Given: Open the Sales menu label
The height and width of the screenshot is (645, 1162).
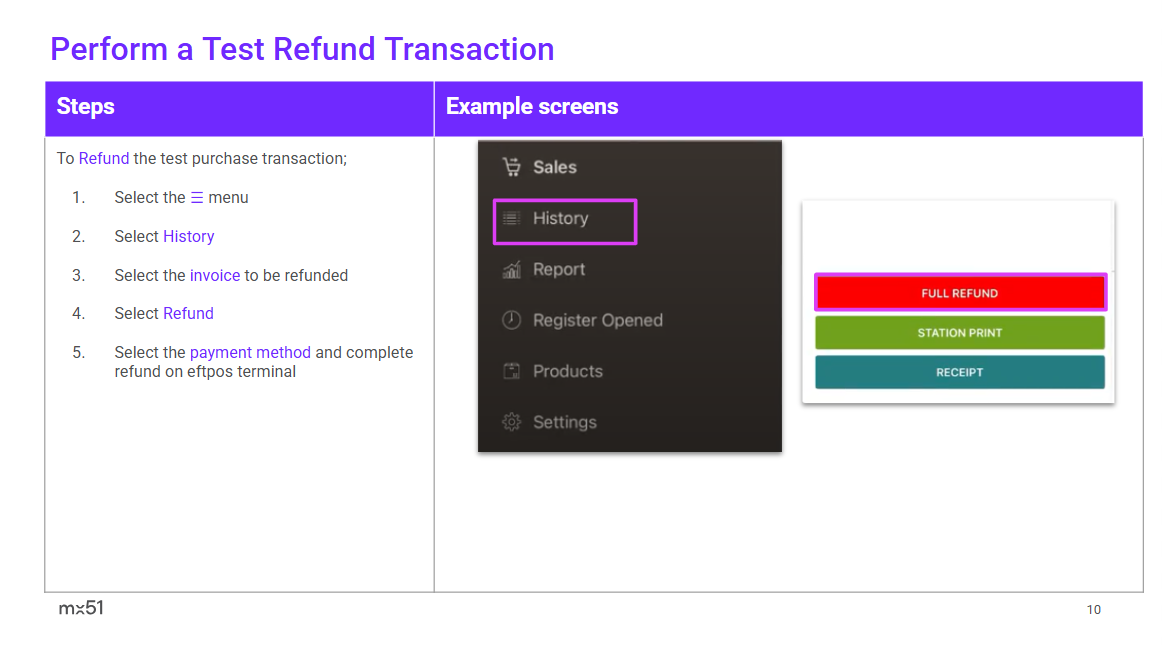Looking at the screenshot, I should coord(555,167).
